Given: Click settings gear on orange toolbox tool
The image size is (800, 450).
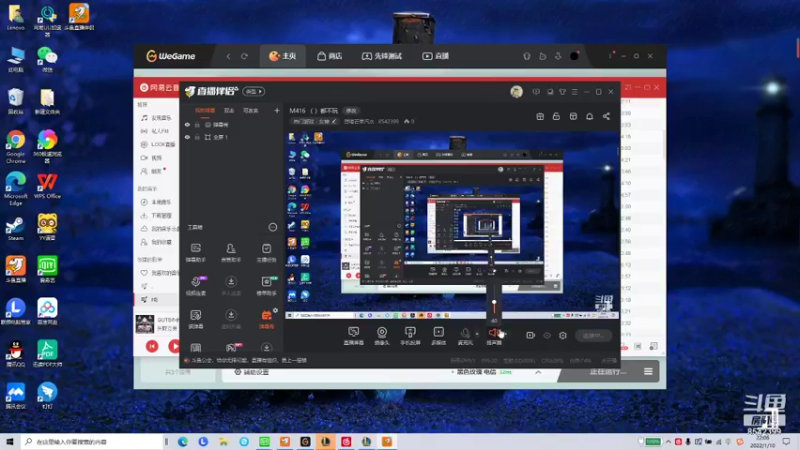Looking at the screenshot, I should click(x=276, y=310).
